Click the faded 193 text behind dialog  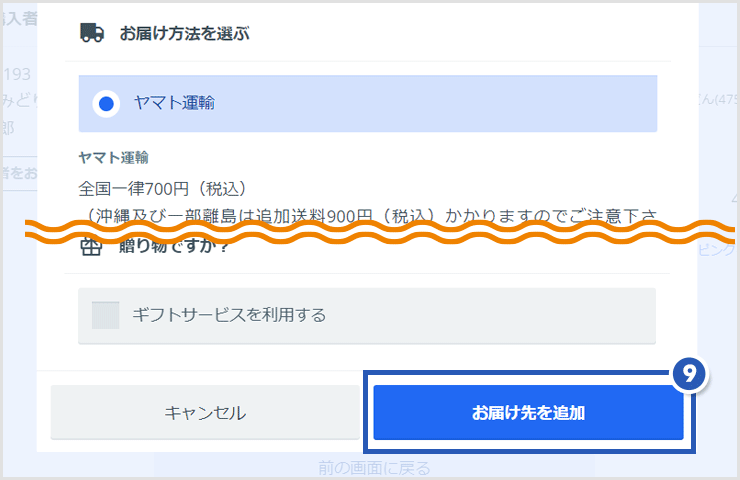(x=17, y=74)
